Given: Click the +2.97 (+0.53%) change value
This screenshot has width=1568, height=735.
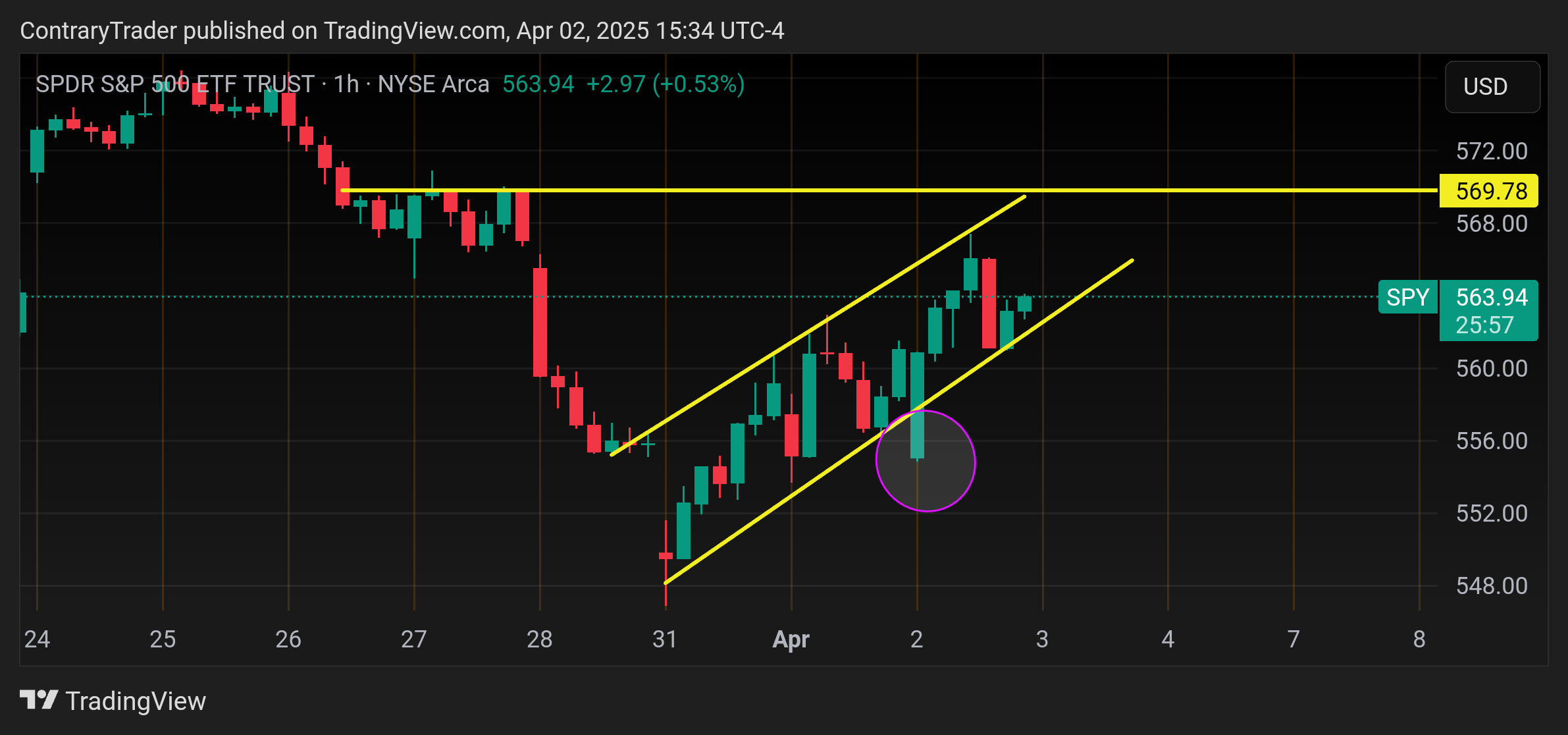Looking at the screenshot, I should coord(666,84).
